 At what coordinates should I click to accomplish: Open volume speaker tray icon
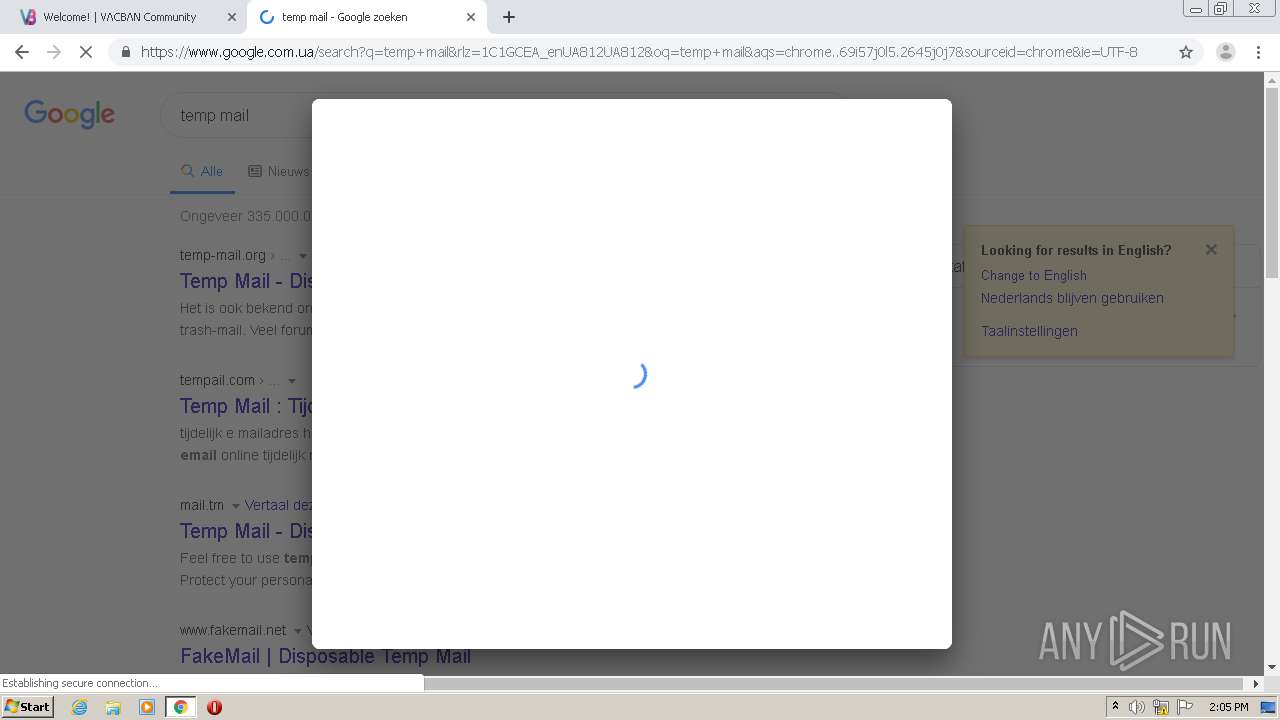1137,707
